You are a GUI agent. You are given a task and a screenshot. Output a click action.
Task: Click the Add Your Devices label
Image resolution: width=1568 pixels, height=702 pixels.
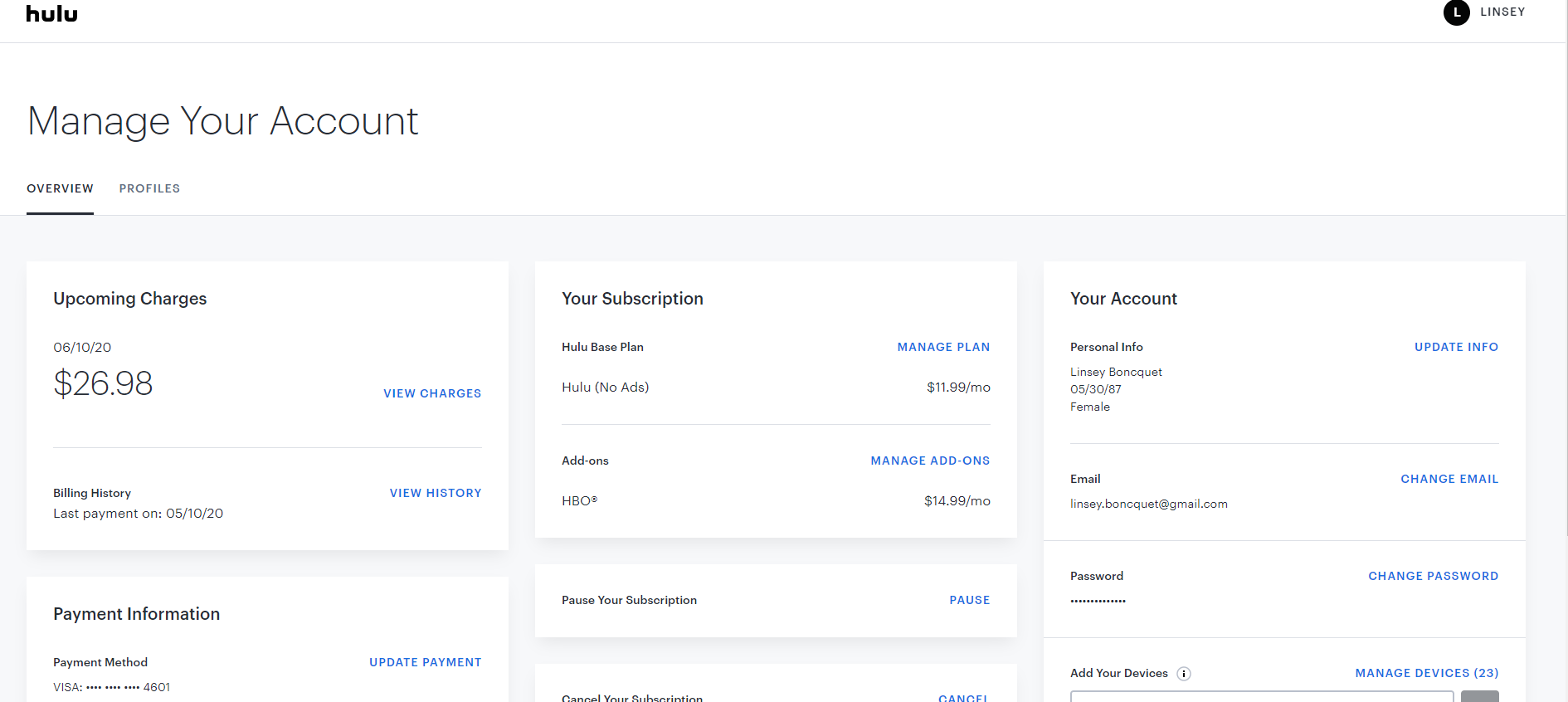pos(1119,673)
